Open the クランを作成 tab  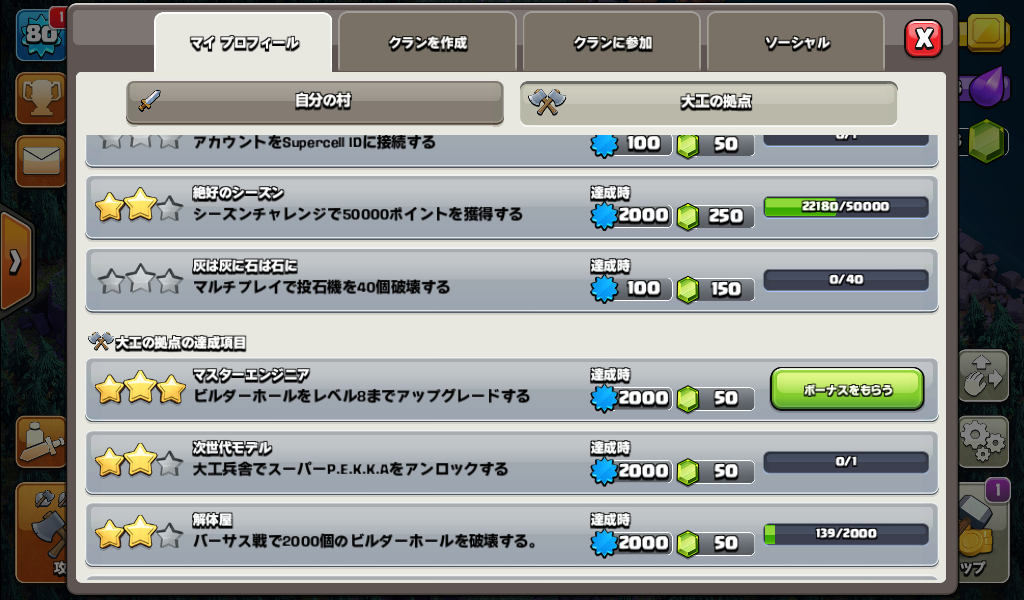pos(428,43)
